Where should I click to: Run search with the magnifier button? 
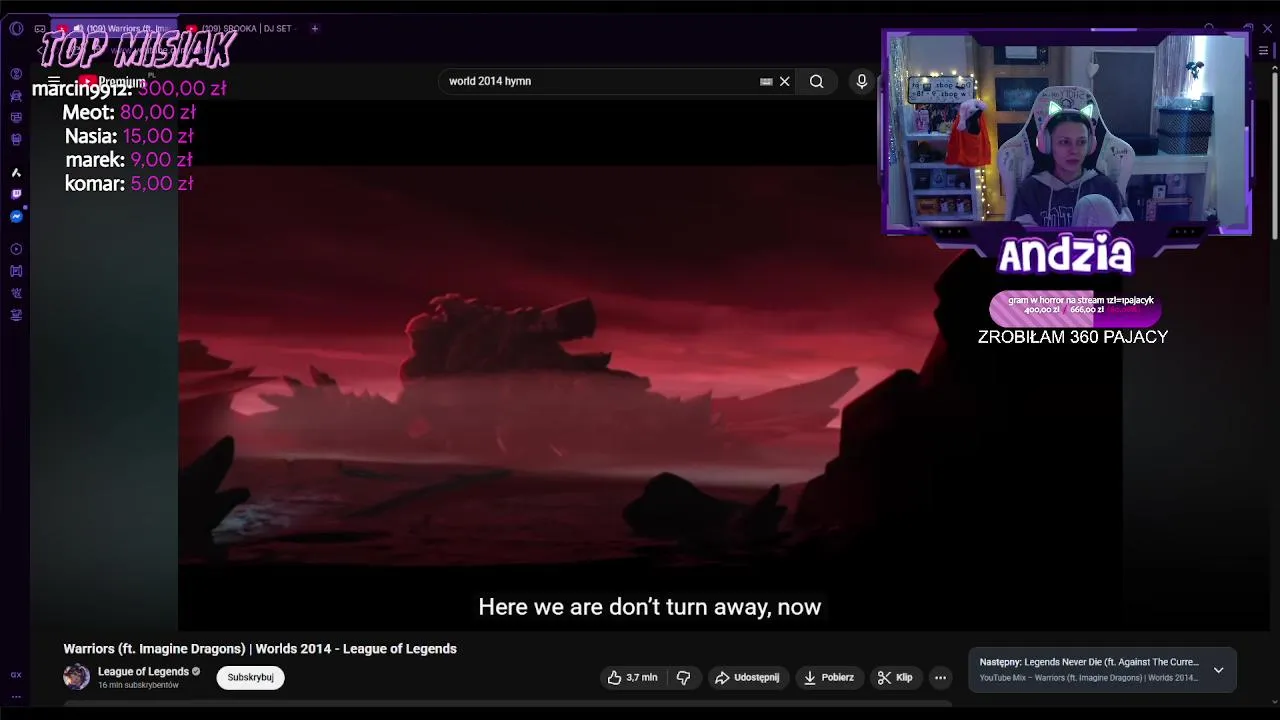click(817, 81)
